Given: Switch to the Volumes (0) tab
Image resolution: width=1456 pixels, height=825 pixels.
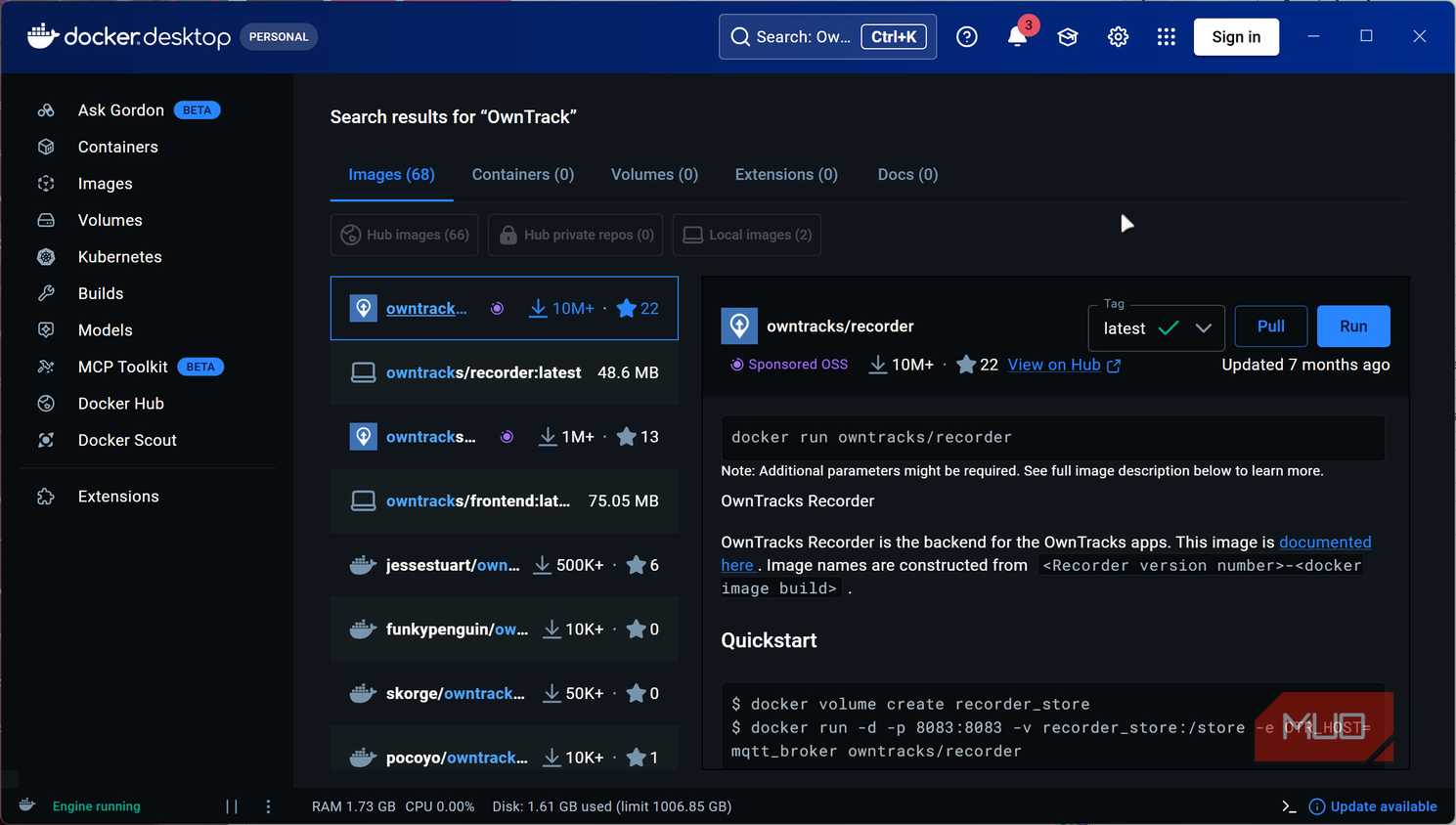Looking at the screenshot, I should (654, 175).
